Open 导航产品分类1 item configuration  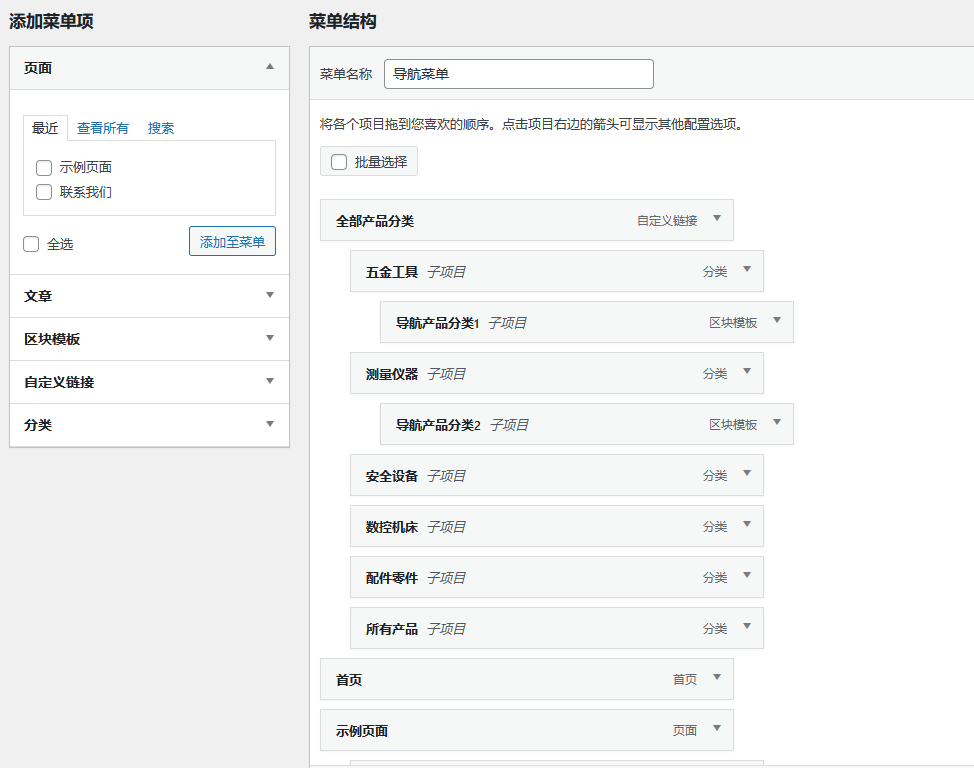click(777, 322)
